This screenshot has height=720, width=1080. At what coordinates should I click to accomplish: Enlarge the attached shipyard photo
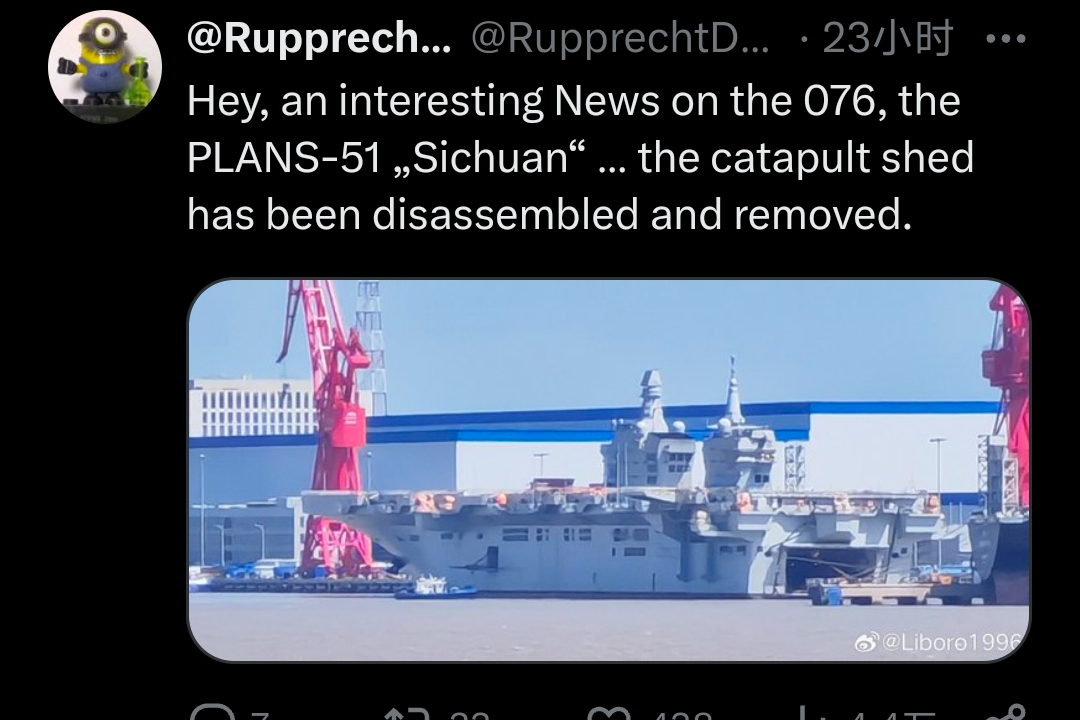tap(609, 470)
